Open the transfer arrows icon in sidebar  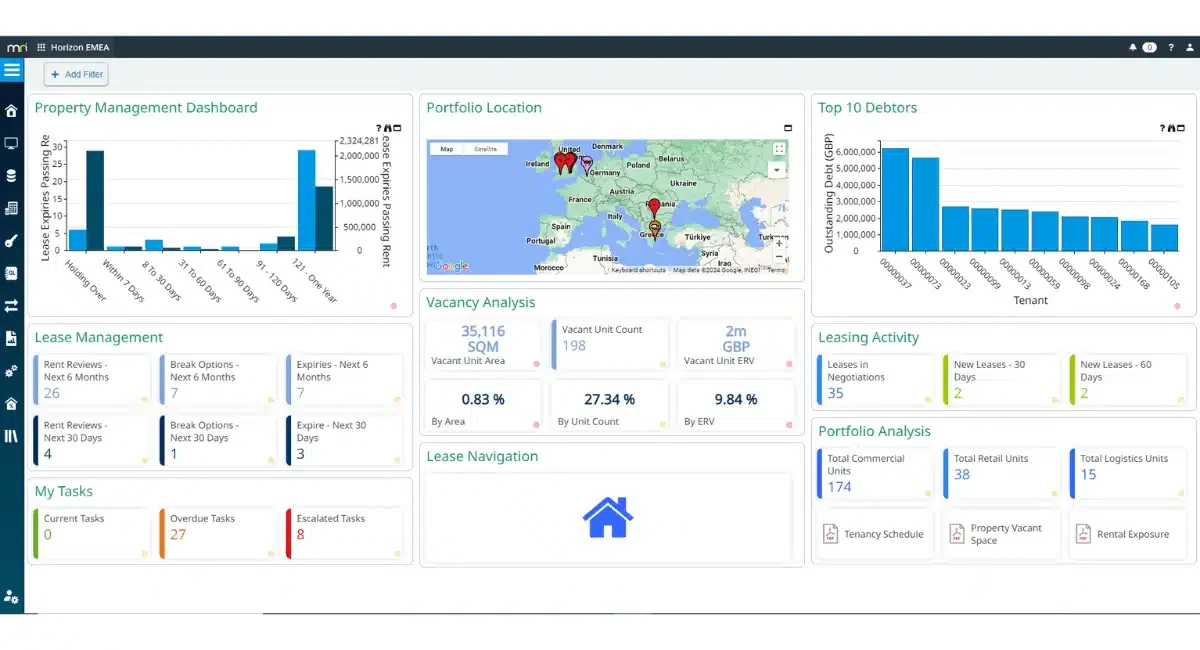pos(12,306)
